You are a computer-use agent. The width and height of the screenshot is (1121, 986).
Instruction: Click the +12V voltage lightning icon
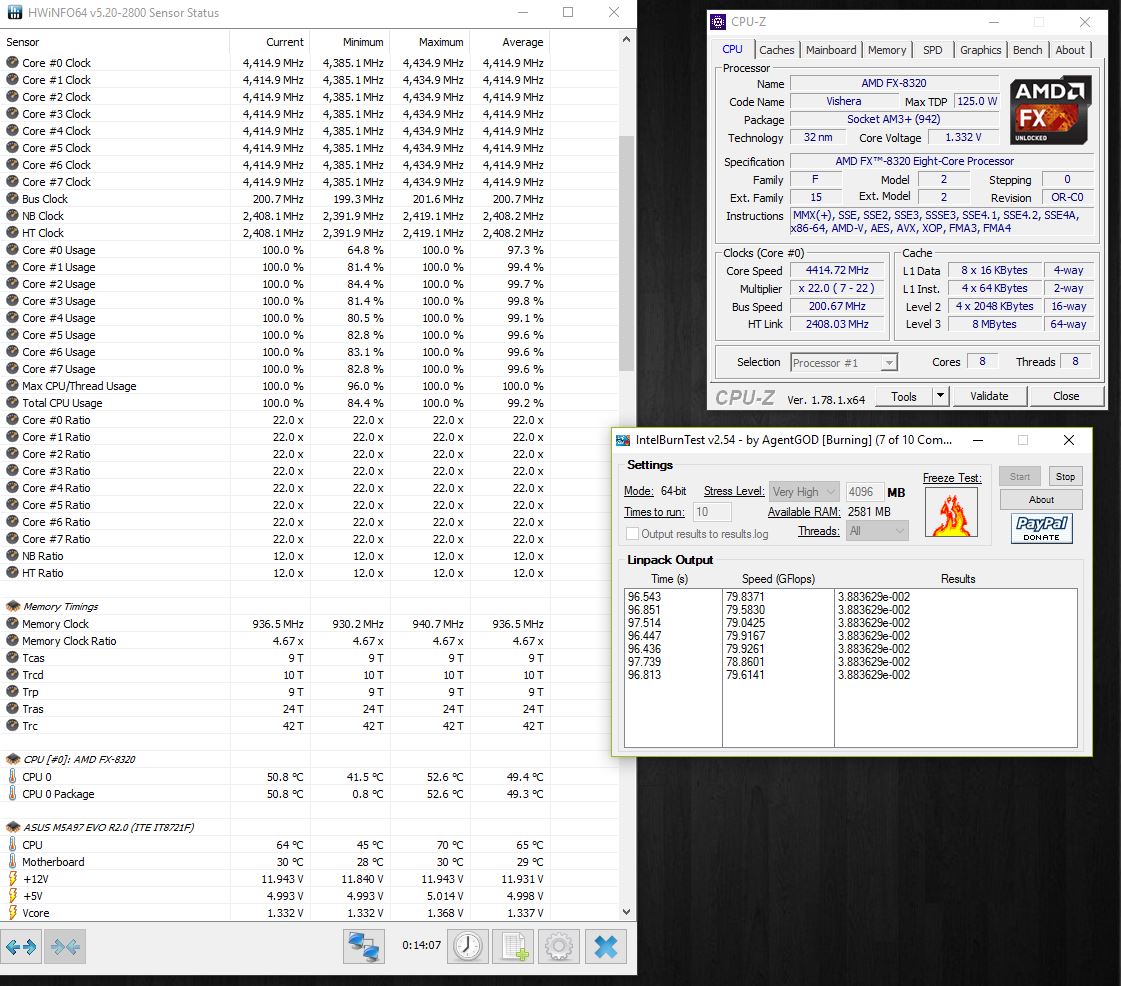[x=12, y=879]
